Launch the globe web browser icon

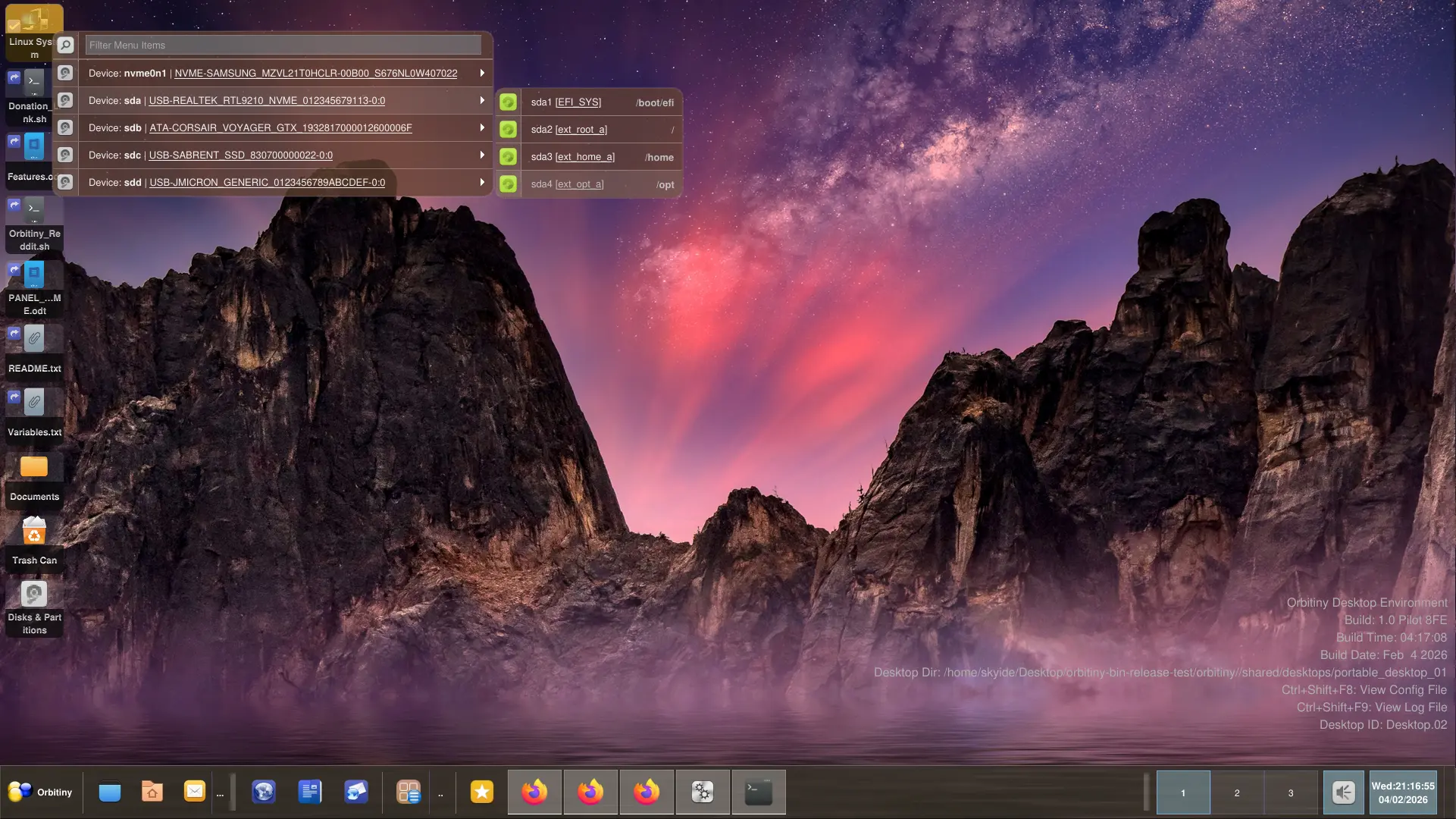tap(263, 792)
